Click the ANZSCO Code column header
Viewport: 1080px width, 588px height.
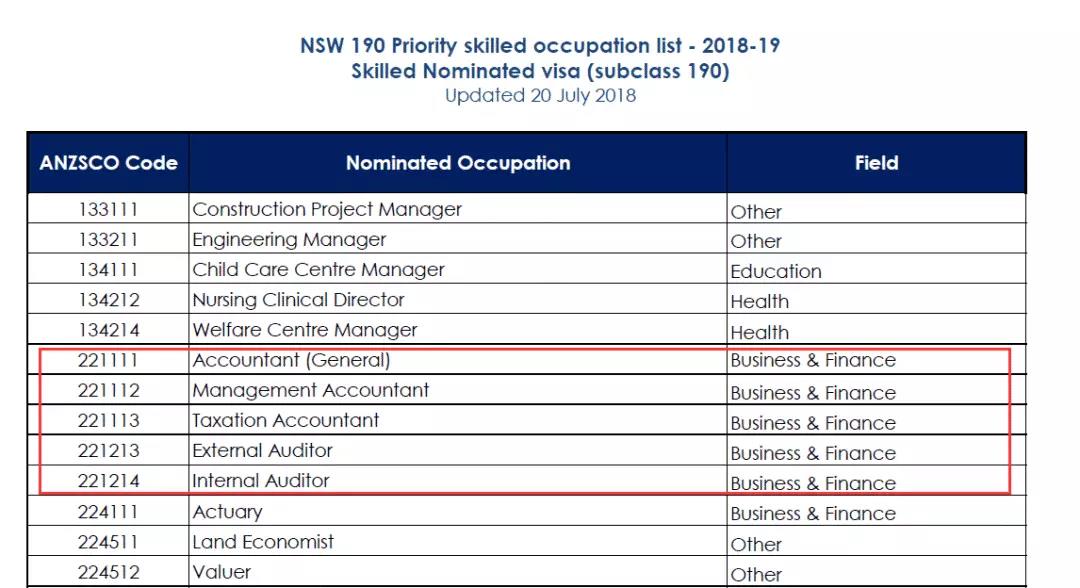pyautogui.click(x=108, y=163)
